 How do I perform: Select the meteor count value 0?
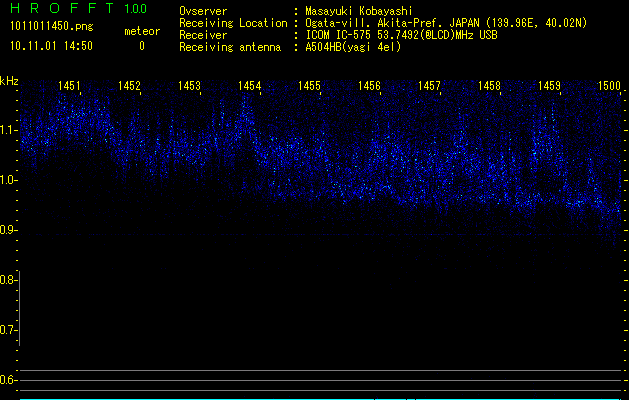click(141, 46)
